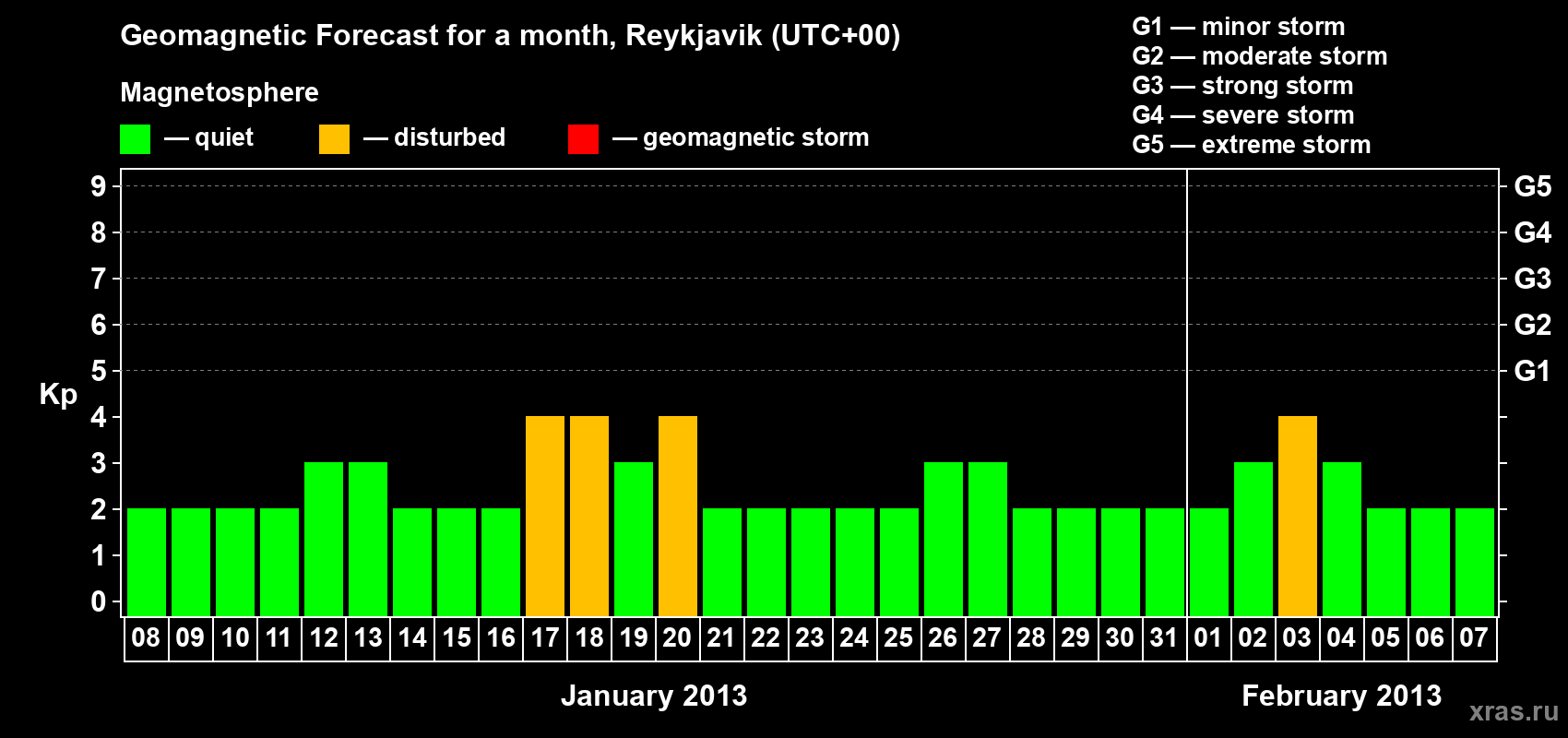
Task: Select the date label 07 below the chart
Action: [x=1474, y=638]
